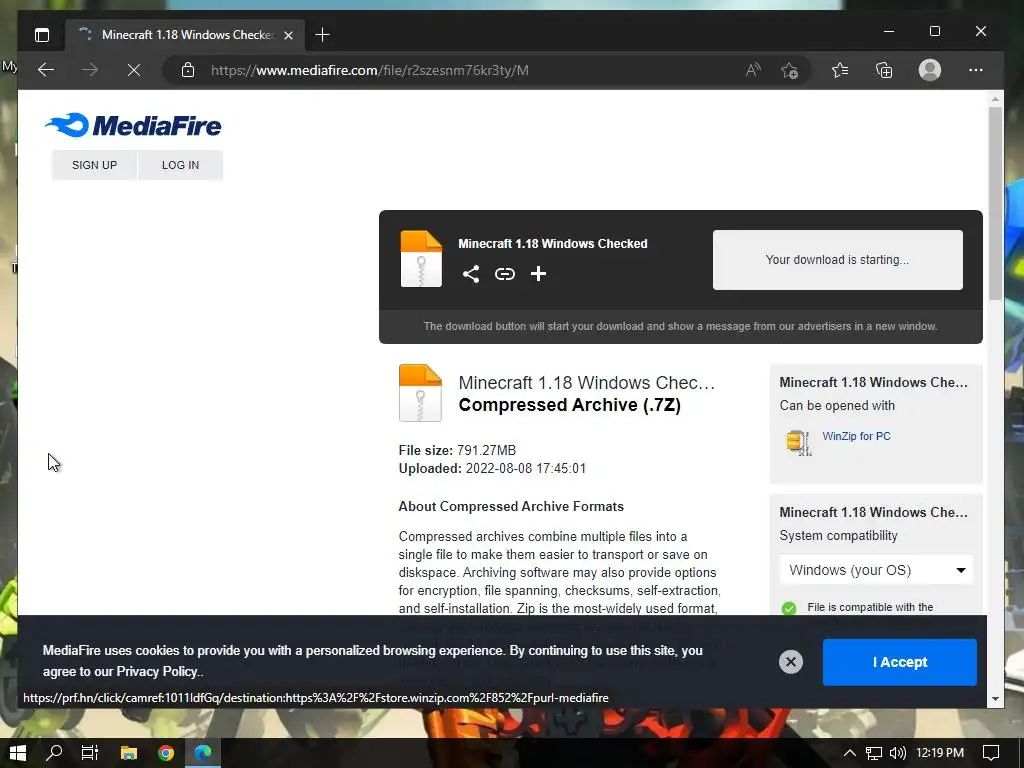1024x768 pixels.
Task: Click the System compatibility label
Action: coord(839,536)
